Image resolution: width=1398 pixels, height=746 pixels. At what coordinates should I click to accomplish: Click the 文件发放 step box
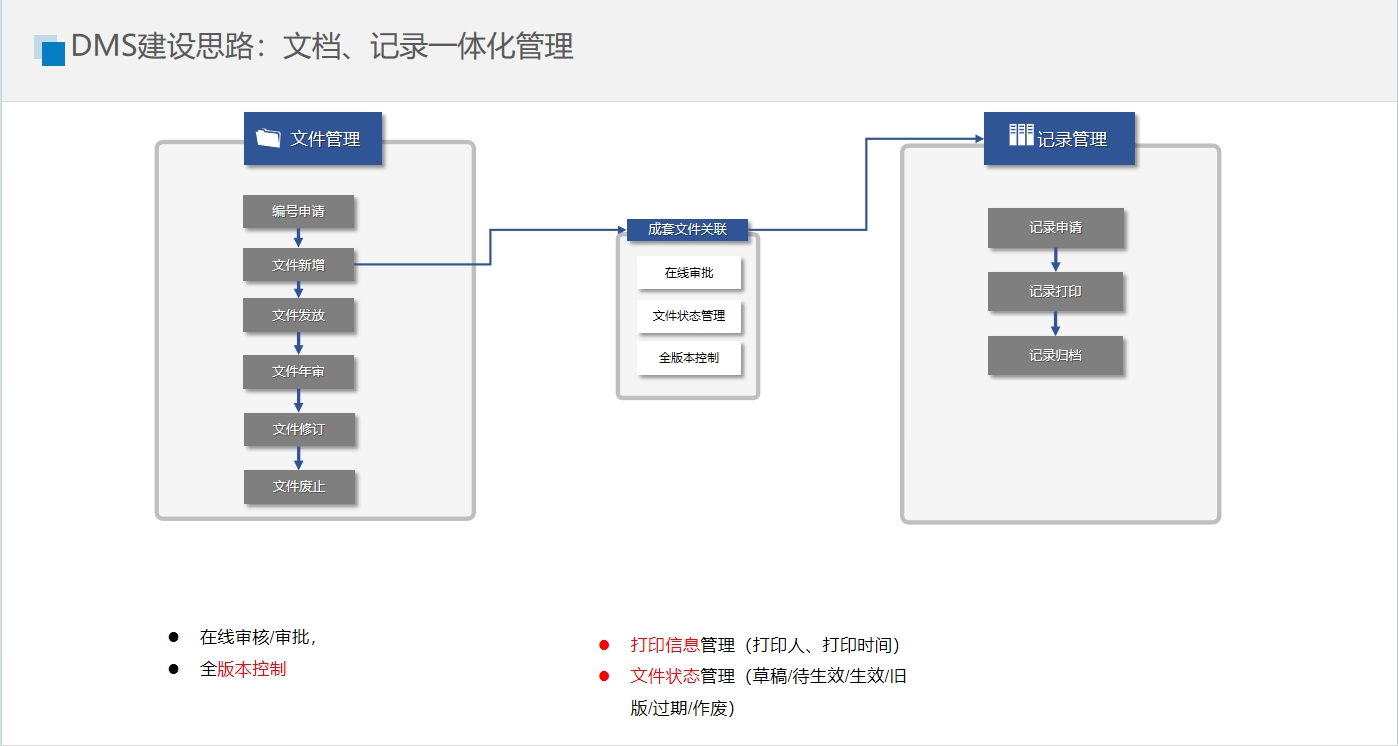click(298, 315)
